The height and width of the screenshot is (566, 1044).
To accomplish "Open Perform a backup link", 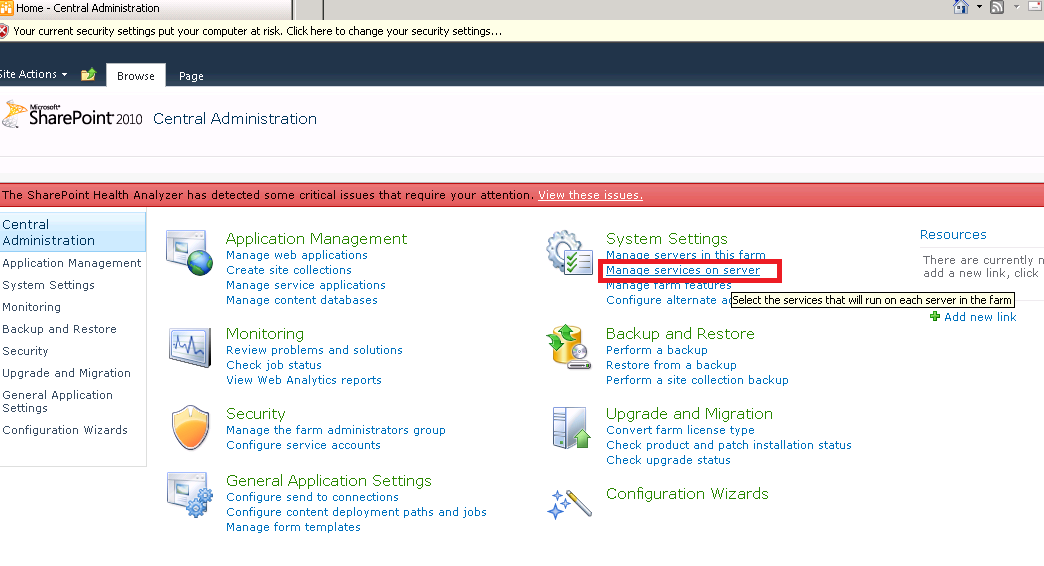I will [656, 350].
